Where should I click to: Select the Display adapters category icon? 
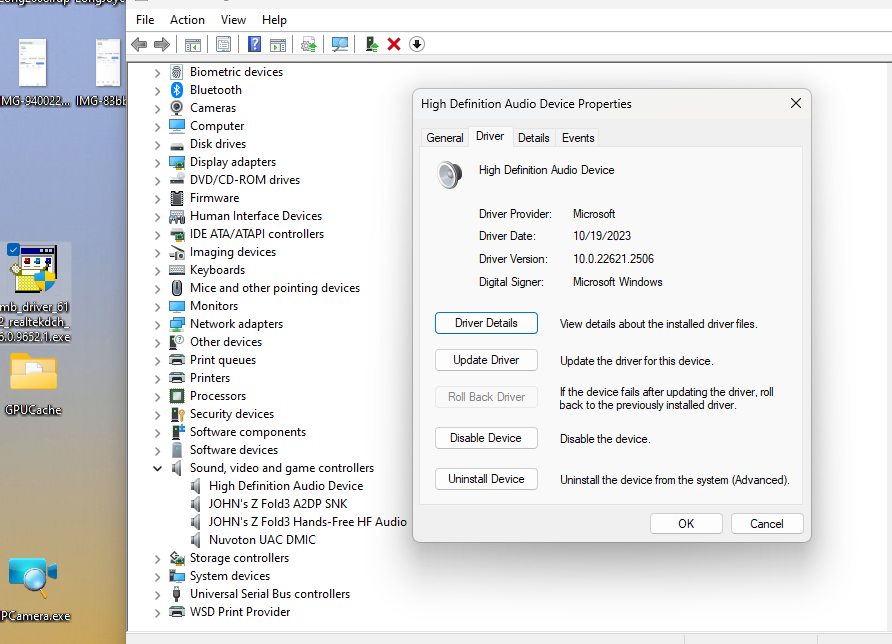(x=177, y=162)
